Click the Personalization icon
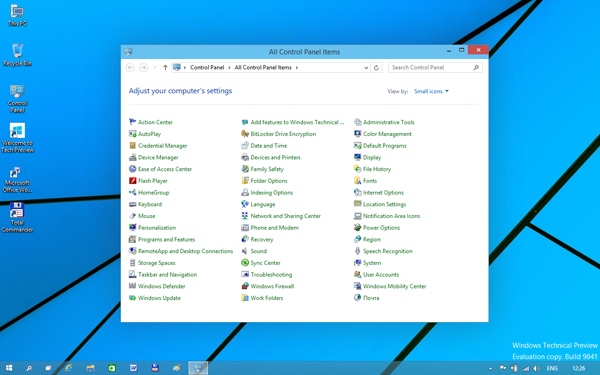 tap(132, 228)
